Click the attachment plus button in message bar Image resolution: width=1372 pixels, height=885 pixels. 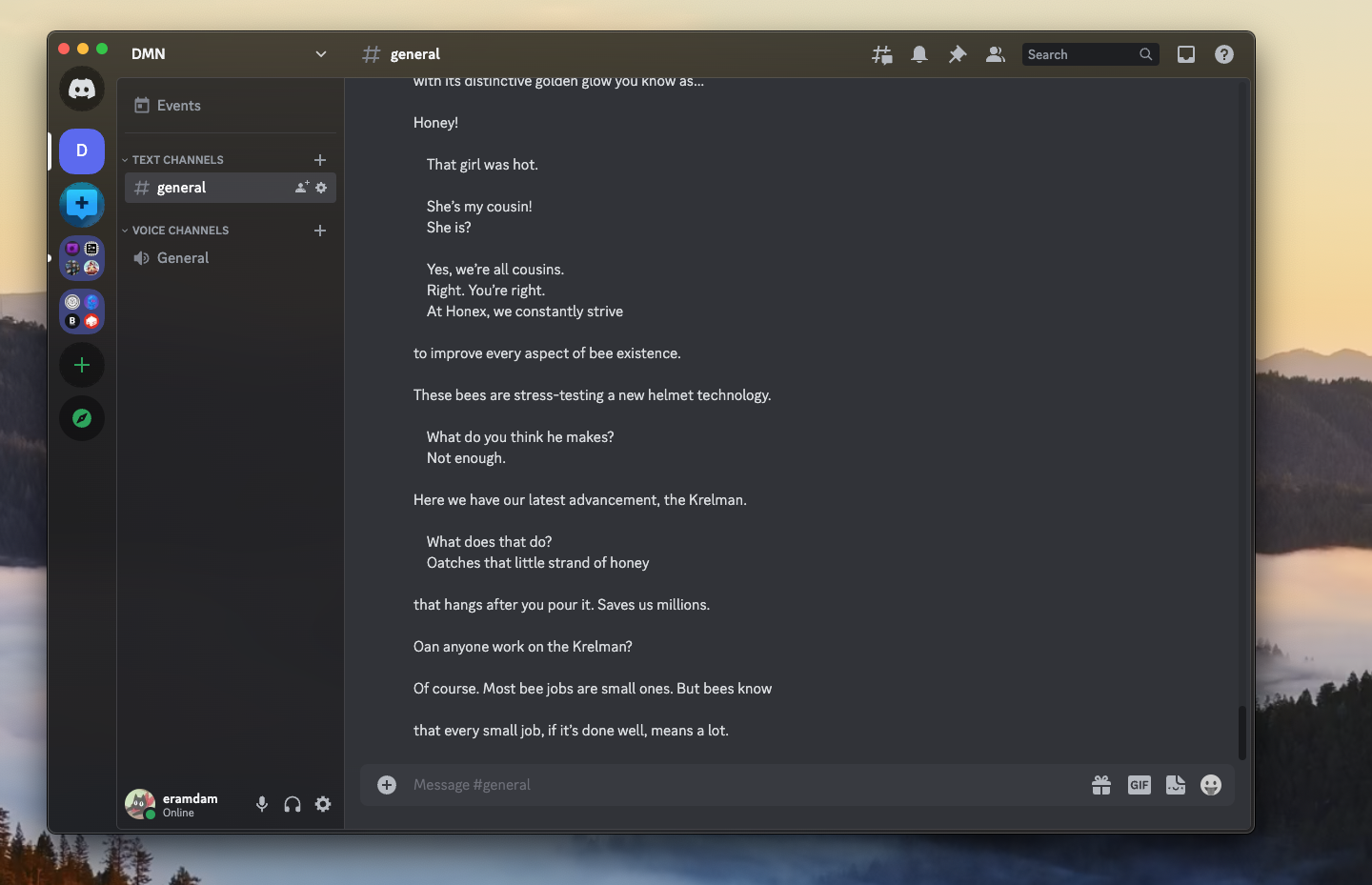tap(387, 785)
